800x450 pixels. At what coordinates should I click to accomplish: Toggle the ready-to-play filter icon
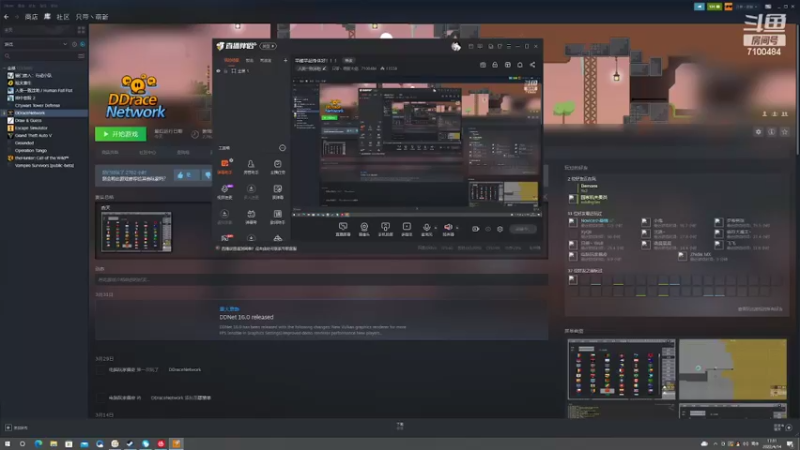[82, 44]
